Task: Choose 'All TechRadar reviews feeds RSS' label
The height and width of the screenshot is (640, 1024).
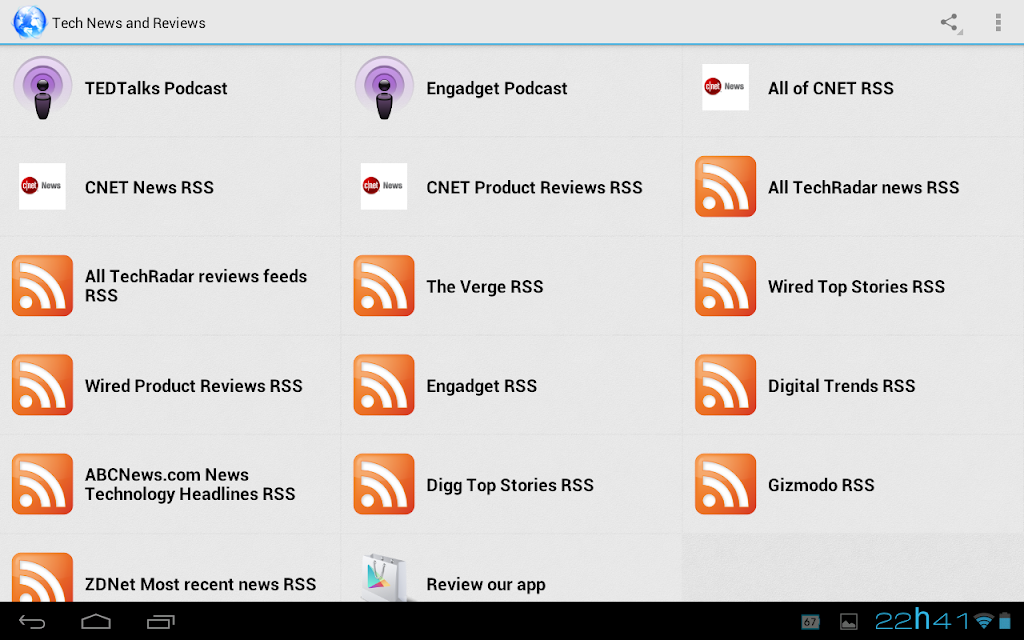Action: [196, 286]
